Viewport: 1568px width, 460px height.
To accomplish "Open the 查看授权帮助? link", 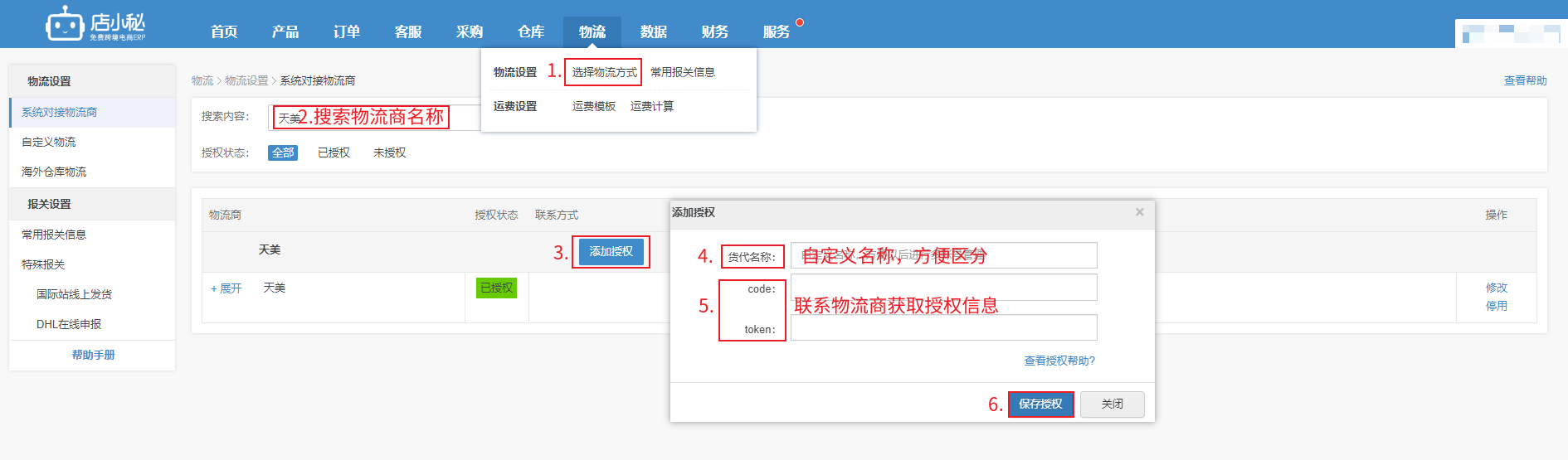I will coord(1059,361).
